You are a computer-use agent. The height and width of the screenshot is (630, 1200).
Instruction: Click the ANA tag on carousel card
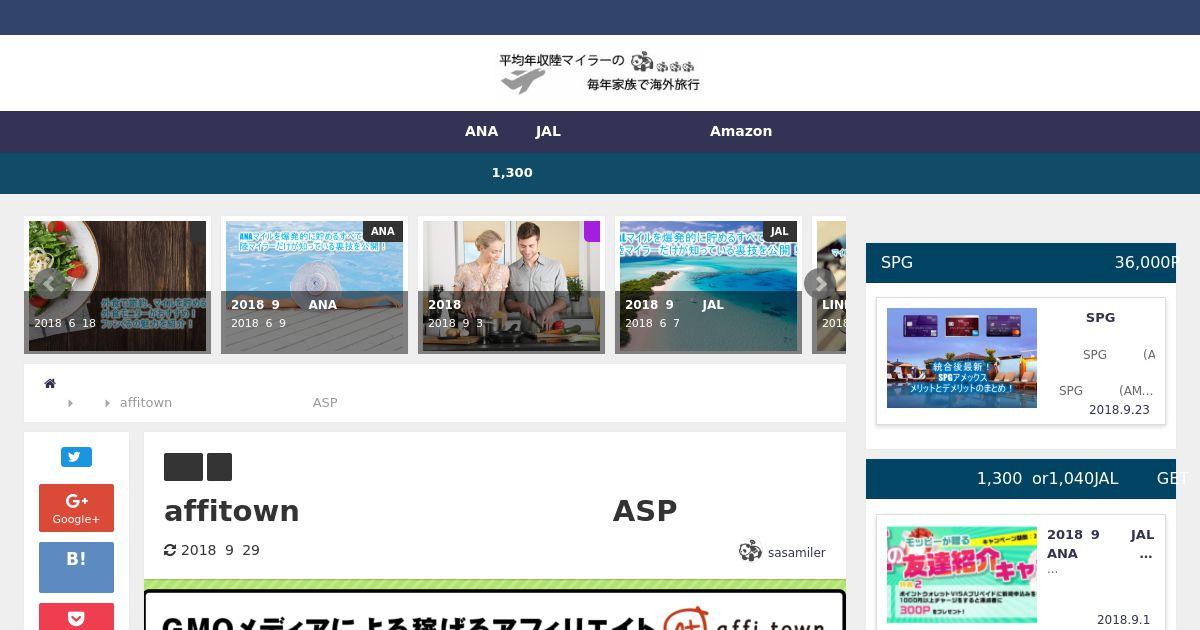pos(383,231)
